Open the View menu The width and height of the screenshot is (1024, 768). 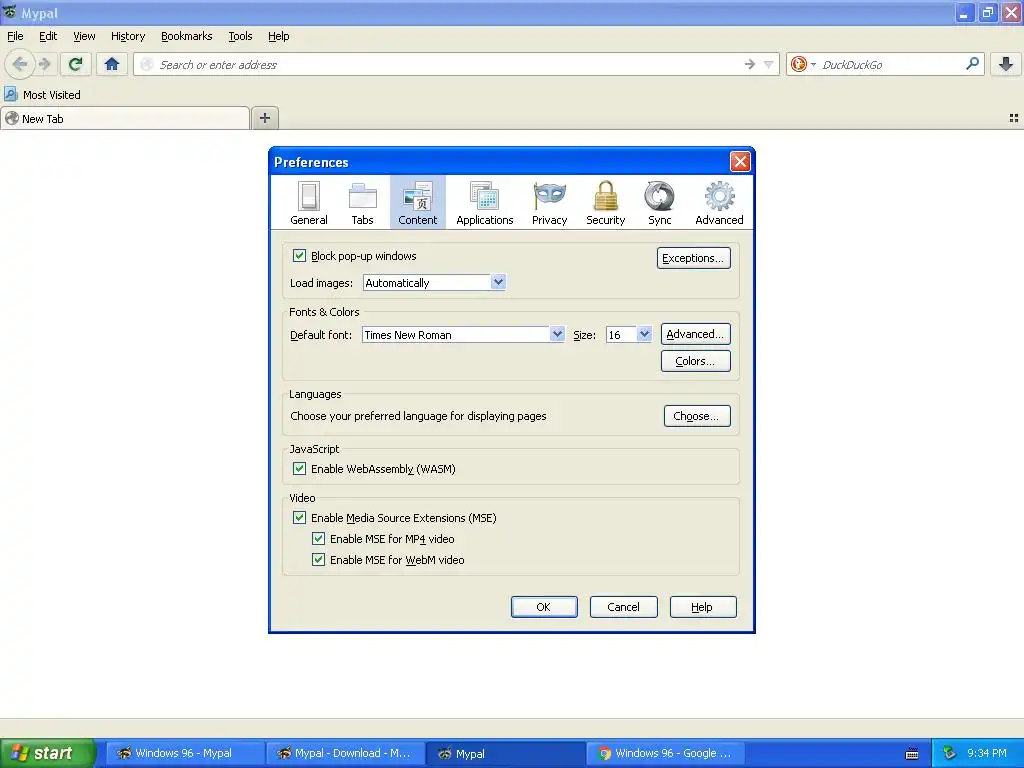[84, 36]
